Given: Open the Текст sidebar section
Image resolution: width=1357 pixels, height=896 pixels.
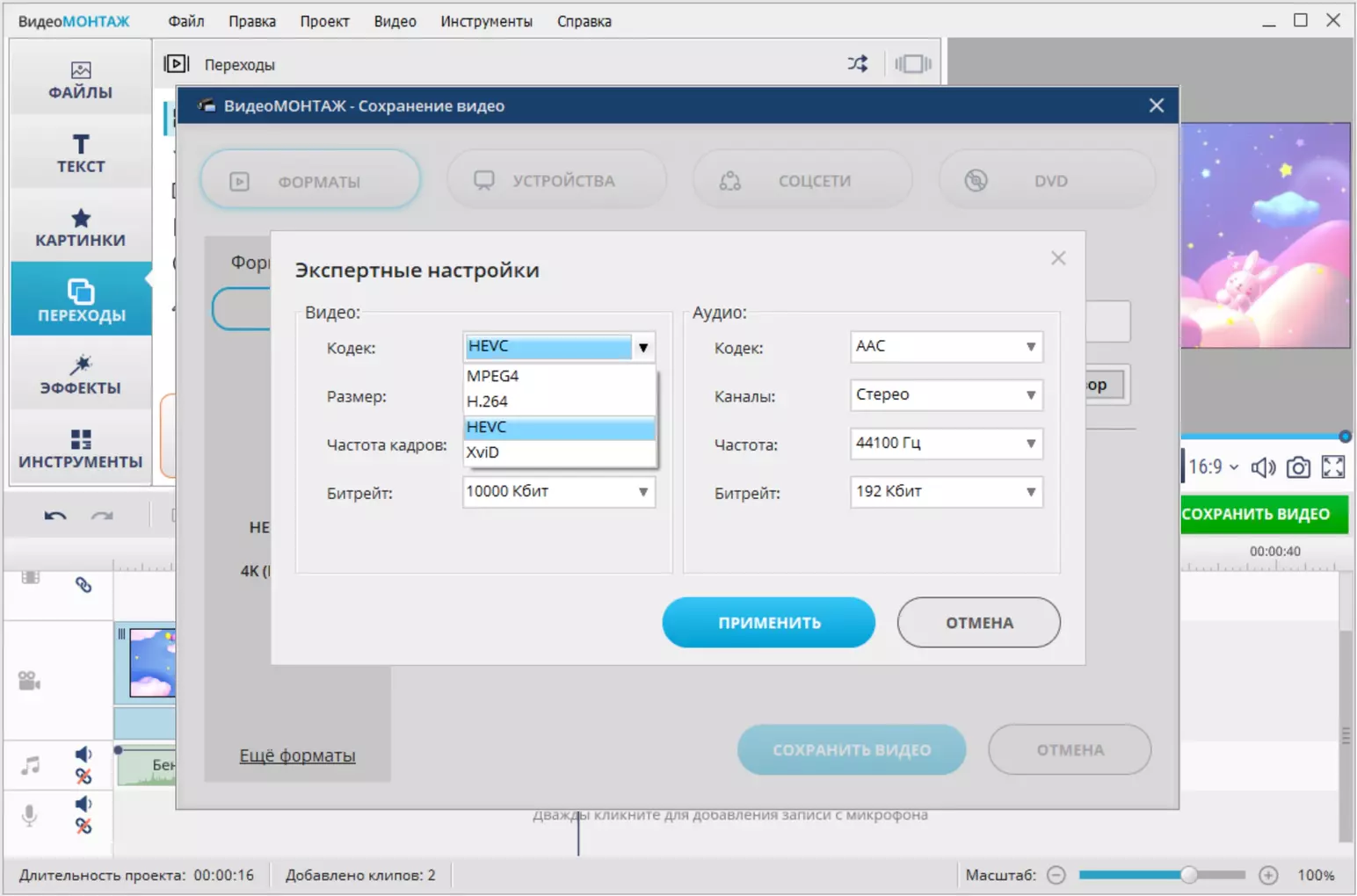Looking at the screenshot, I should 80,153.
